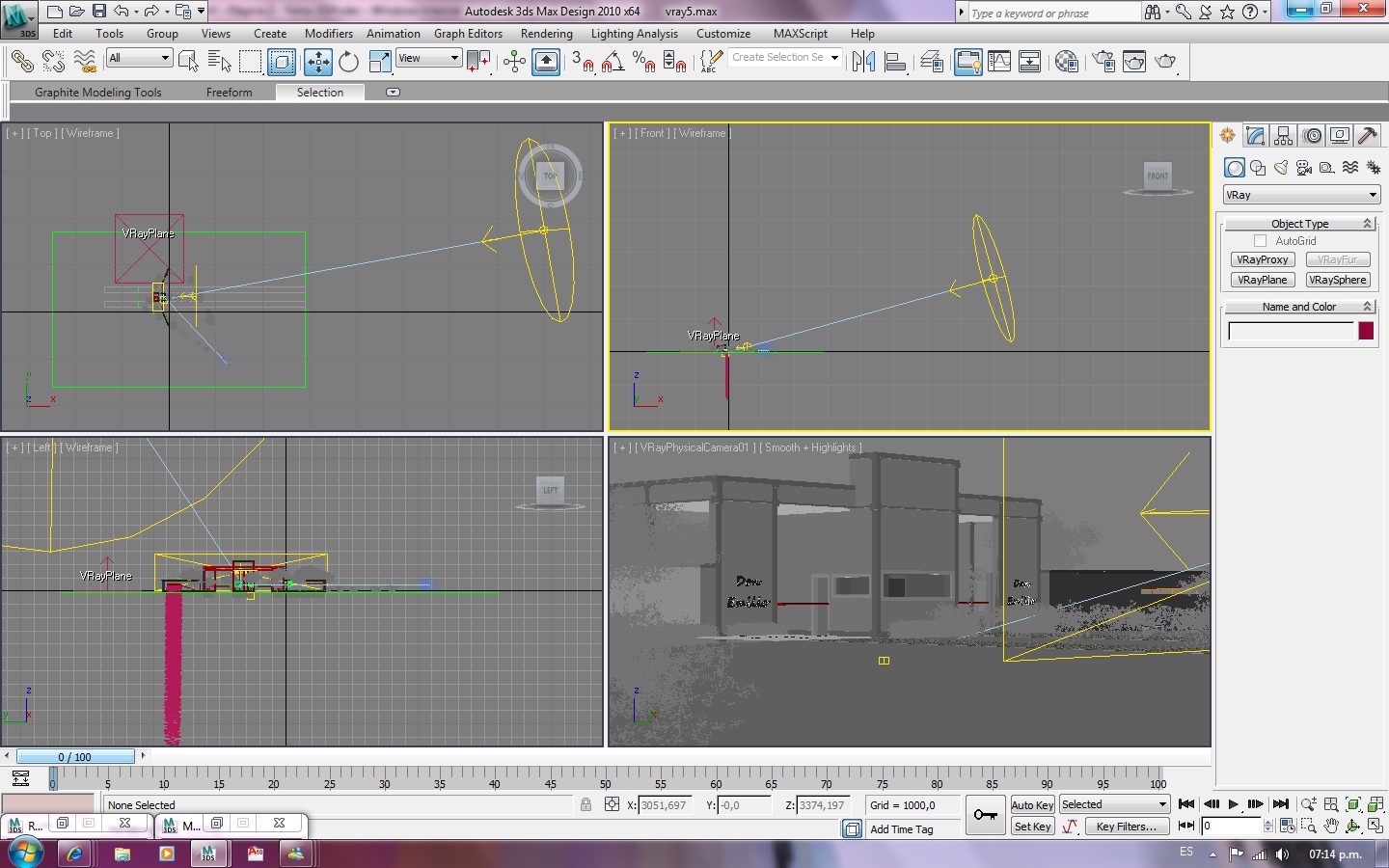Open the selection filter All dropdown
Image resolution: width=1389 pixels, height=868 pixels.
[x=139, y=58]
